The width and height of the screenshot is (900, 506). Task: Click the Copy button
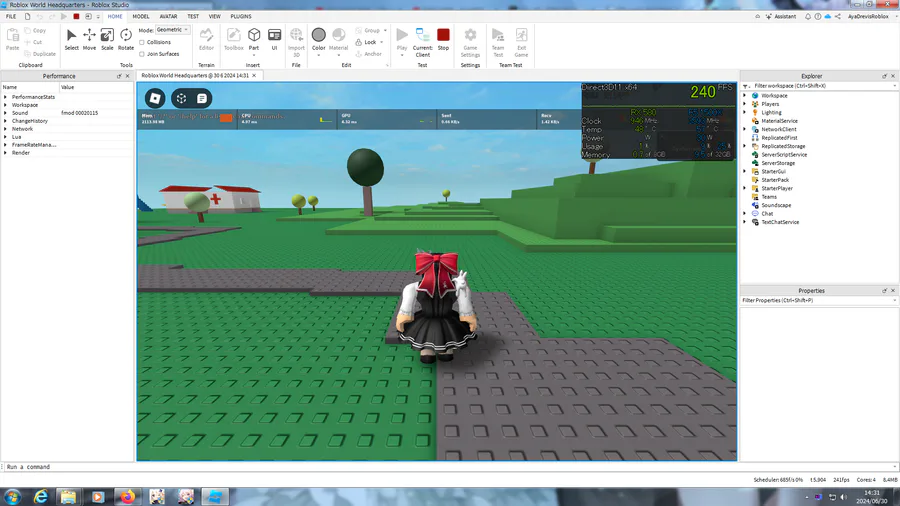click(35, 30)
